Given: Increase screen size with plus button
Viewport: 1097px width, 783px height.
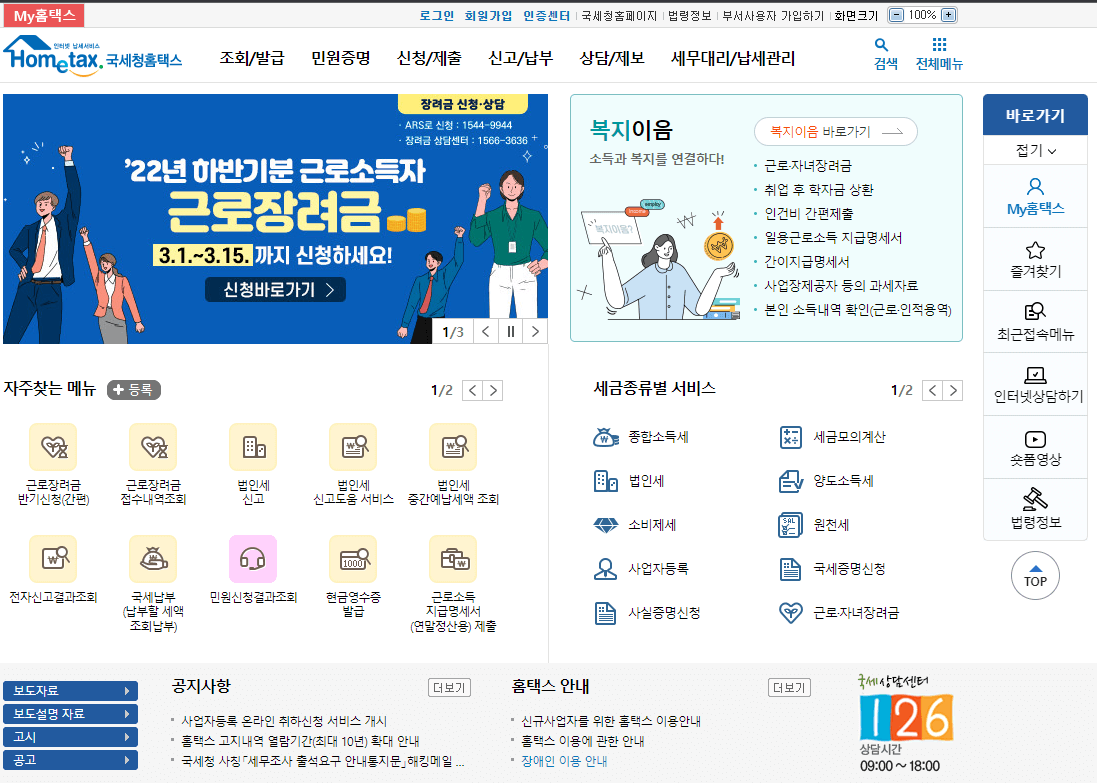Looking at the screenshot, I should click(948, 15).
